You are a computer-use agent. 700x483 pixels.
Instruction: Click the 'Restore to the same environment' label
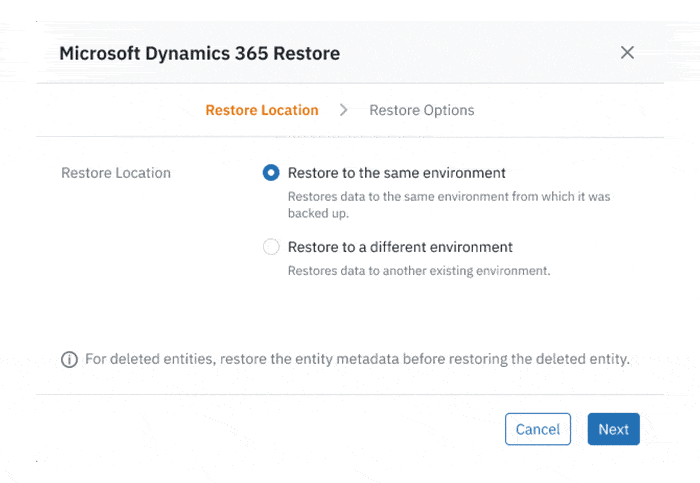coord(396,173)
